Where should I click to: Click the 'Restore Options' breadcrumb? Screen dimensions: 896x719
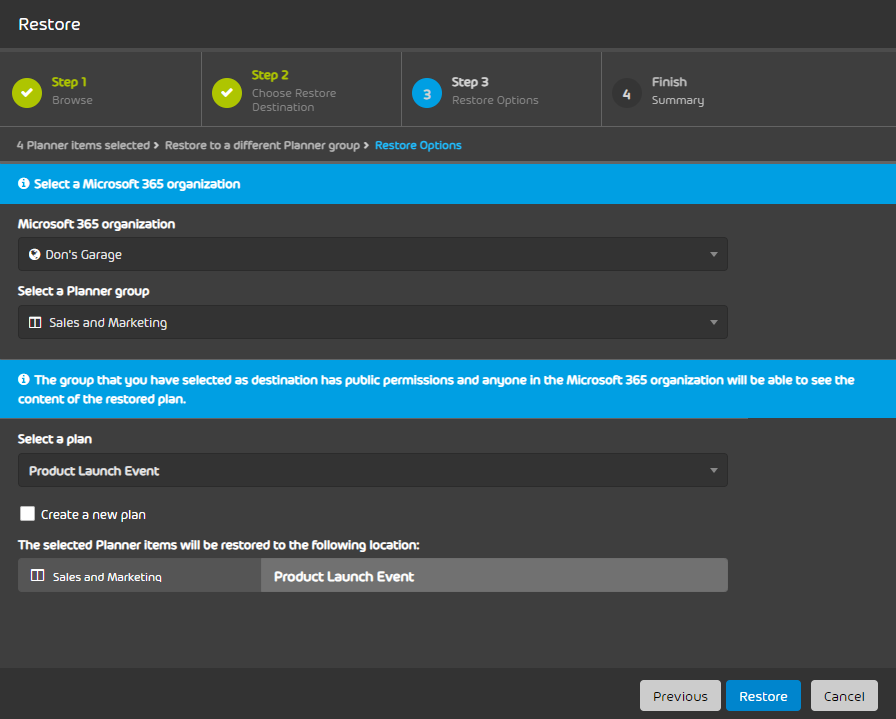click(418, 145)
